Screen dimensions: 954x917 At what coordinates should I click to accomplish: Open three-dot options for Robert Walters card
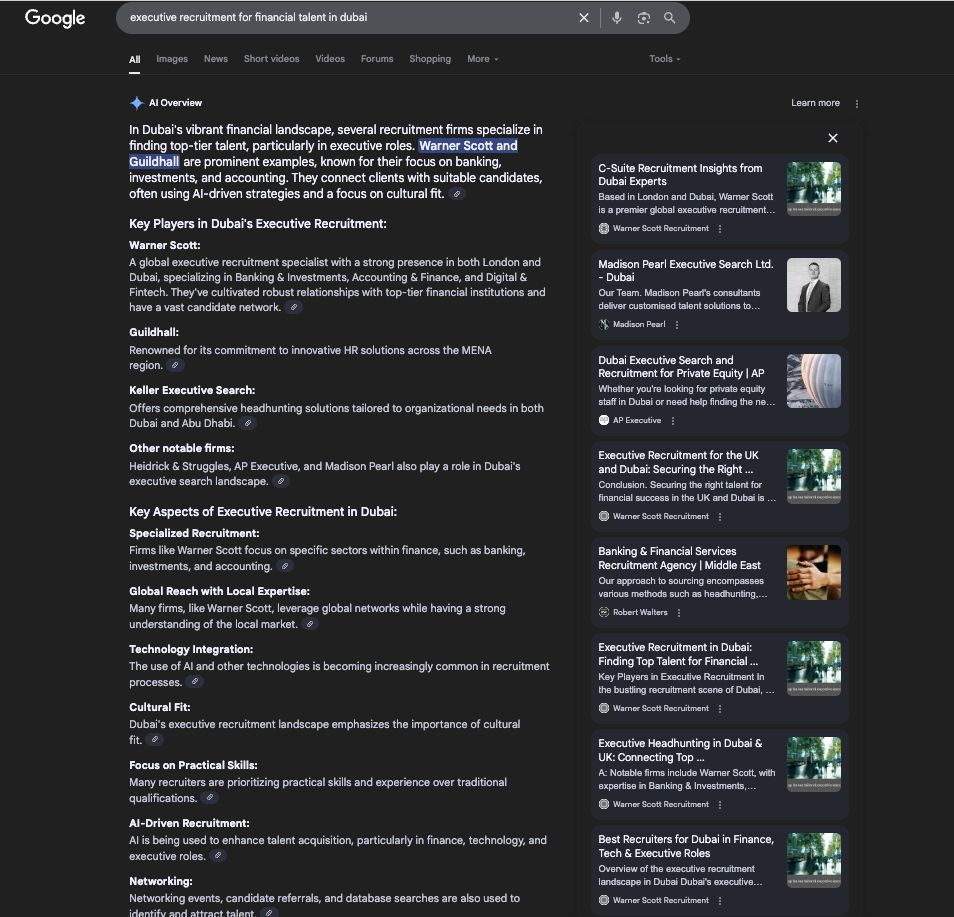(678, 613)
